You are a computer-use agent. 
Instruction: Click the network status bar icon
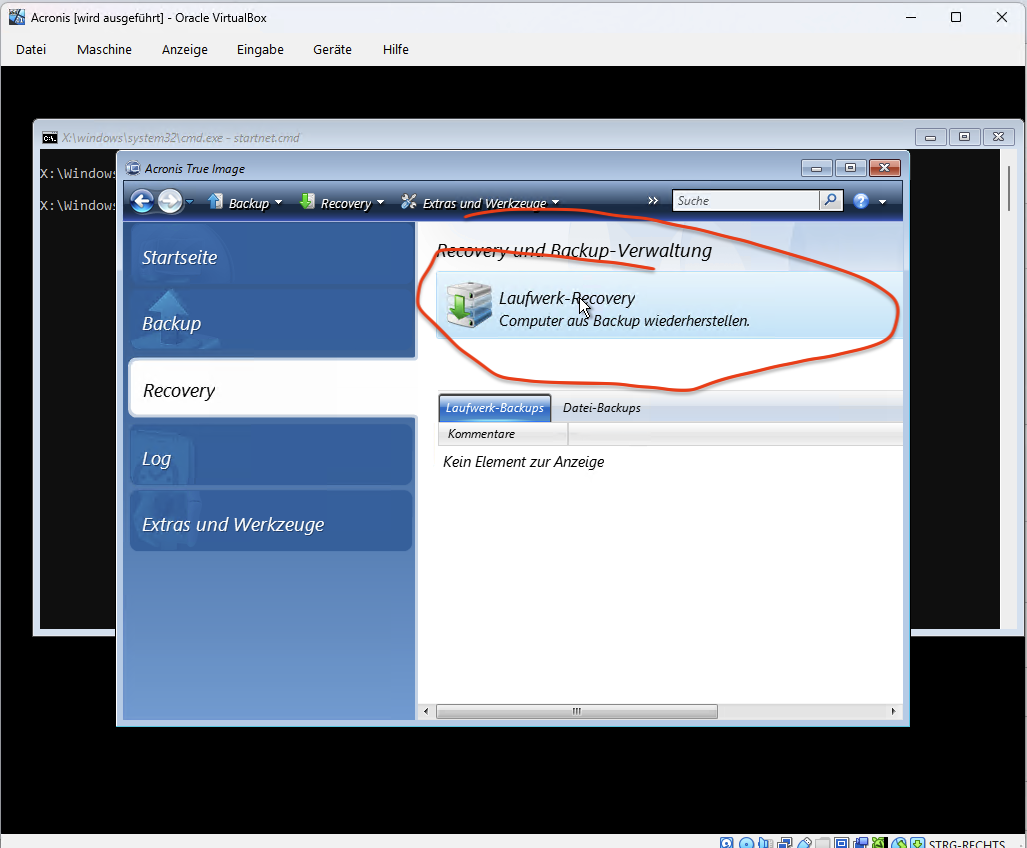coord(785,843)
